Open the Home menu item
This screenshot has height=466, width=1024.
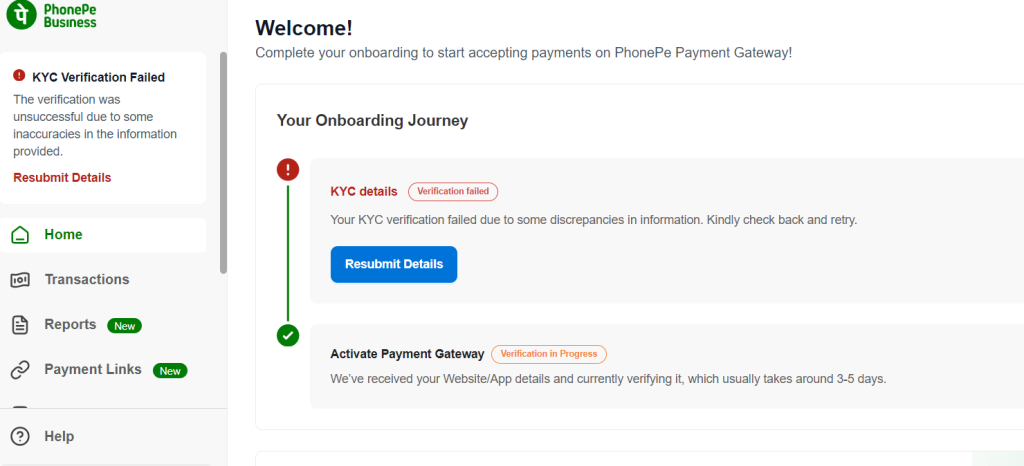pyautogui.click(x=64, y=235)
